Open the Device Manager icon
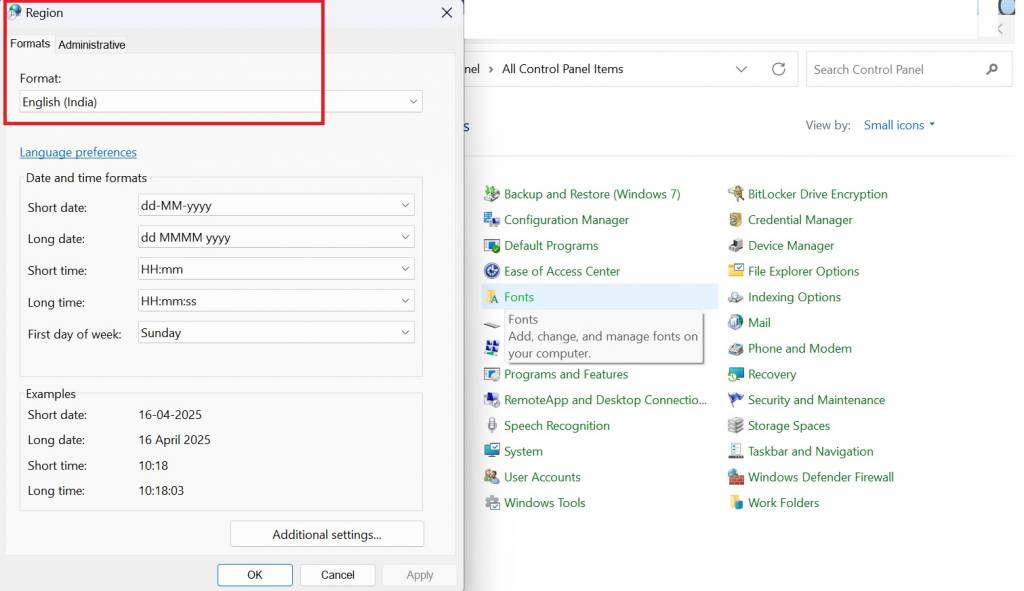This screenshot has height=591, width=1024. coord(736,246)
